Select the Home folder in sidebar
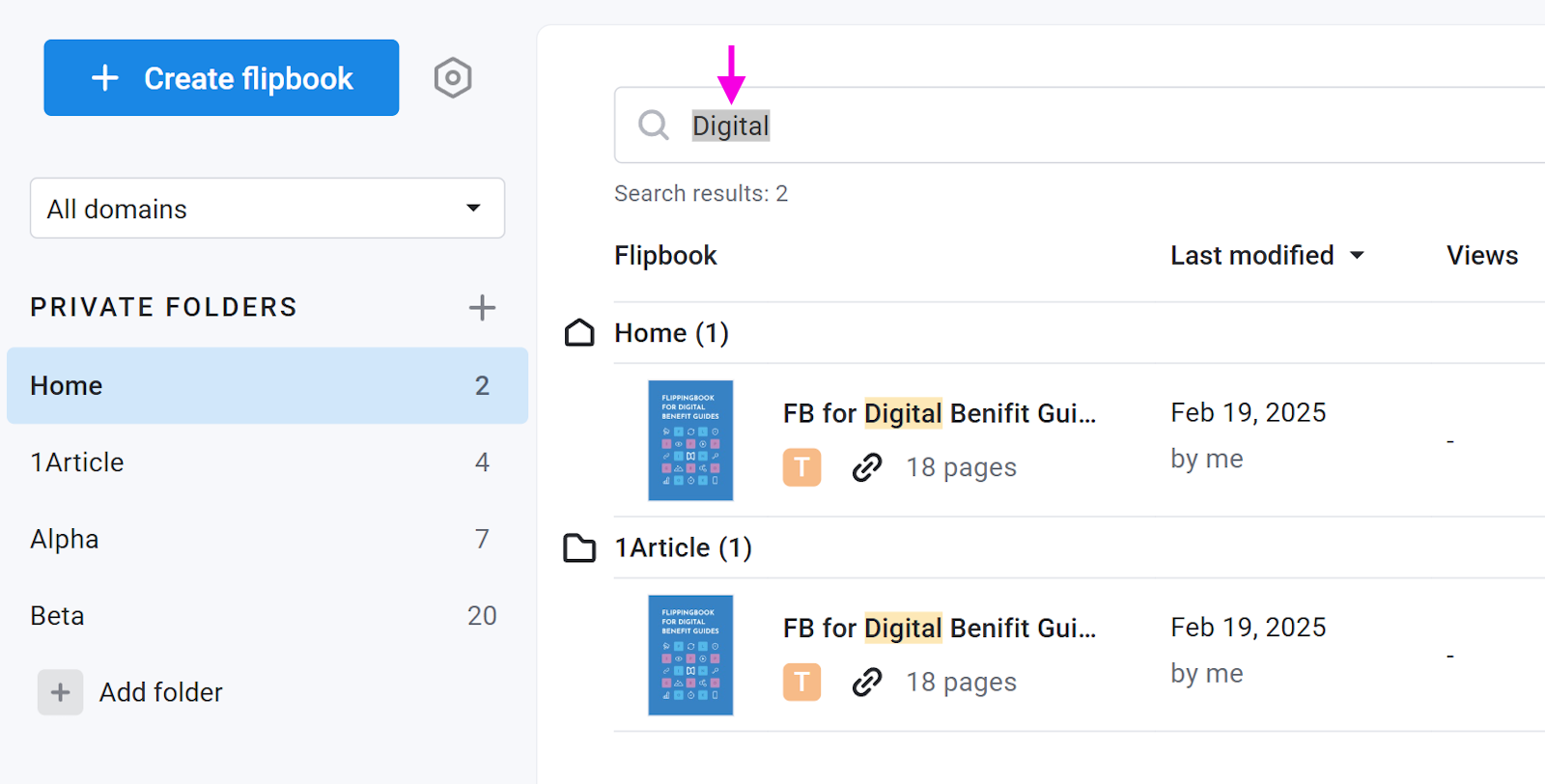 tap(267, 385)
